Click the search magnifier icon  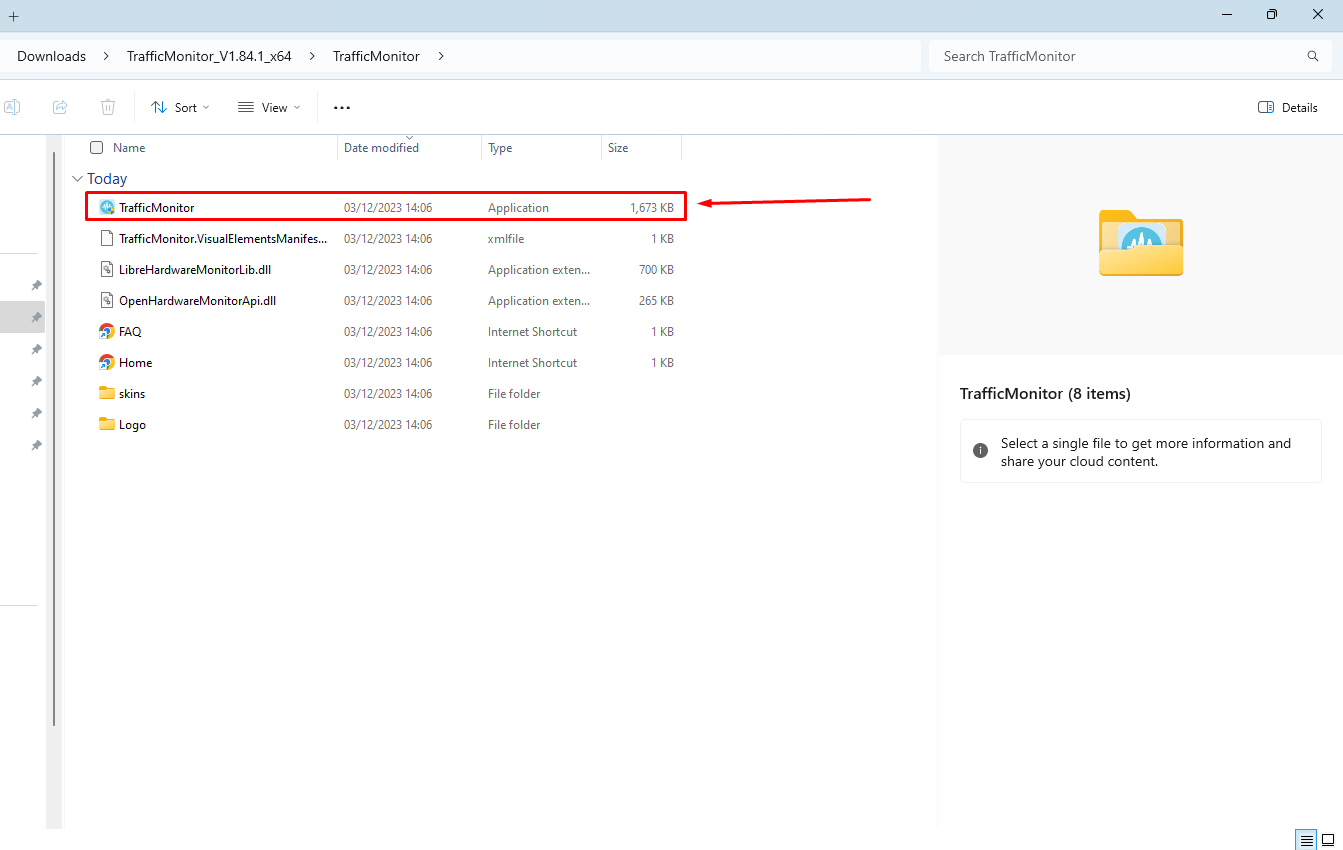point(1313,56)
